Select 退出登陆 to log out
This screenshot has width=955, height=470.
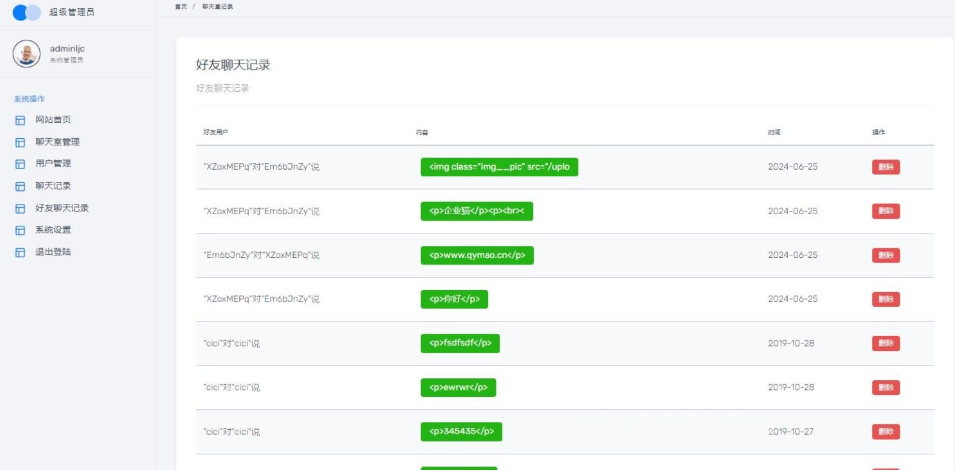53,252
